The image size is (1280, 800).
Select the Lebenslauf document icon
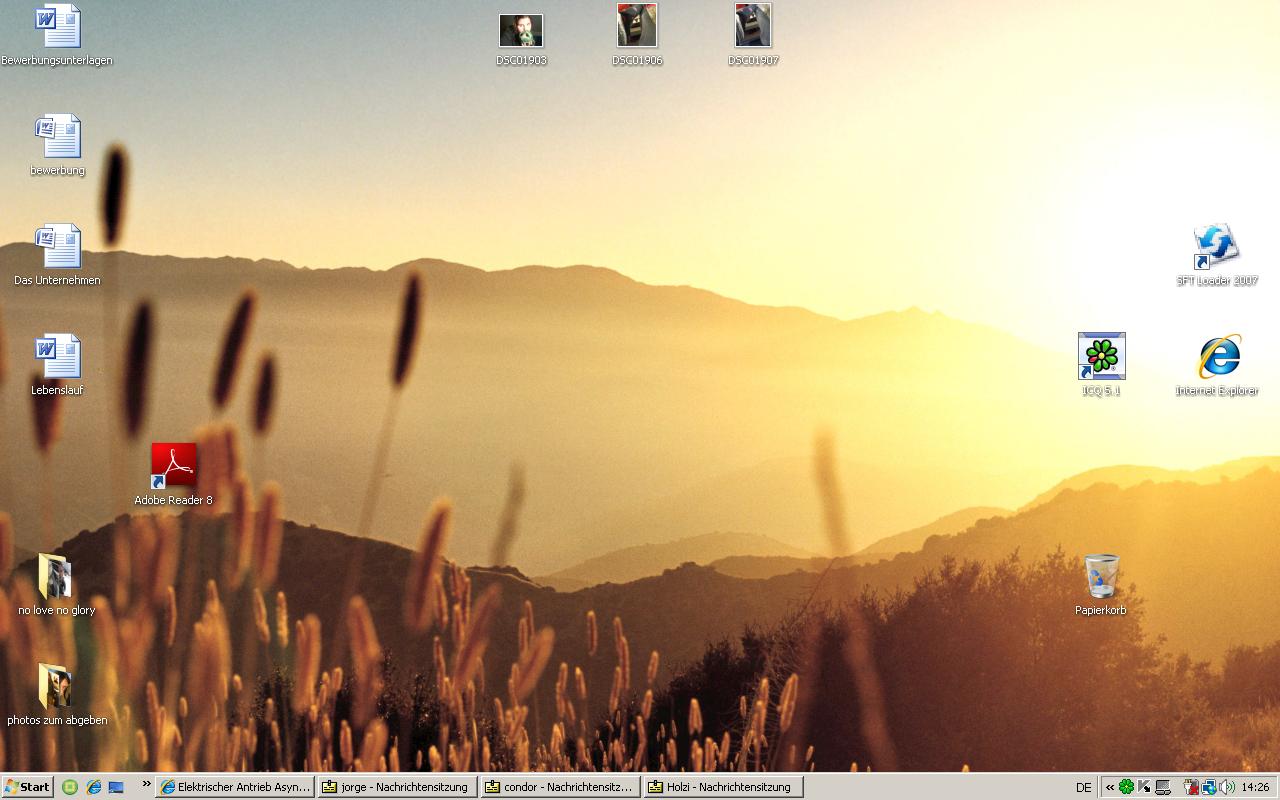[57, 357]
